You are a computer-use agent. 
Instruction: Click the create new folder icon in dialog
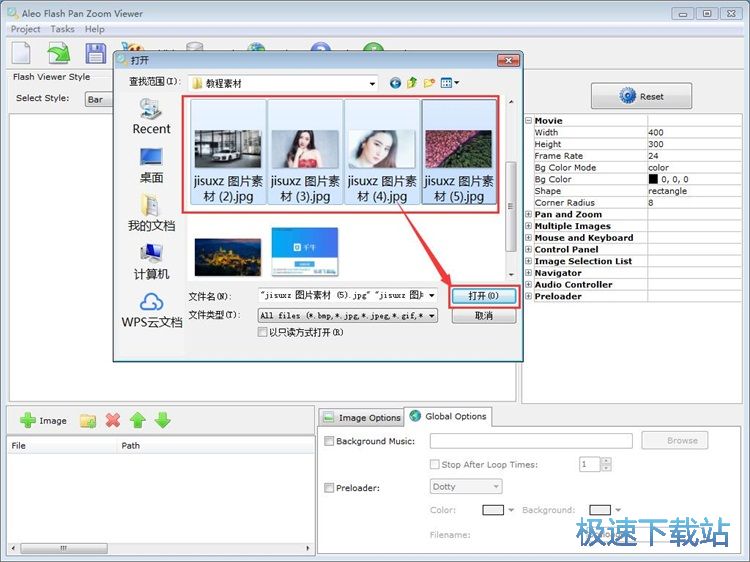click(429, 83)
